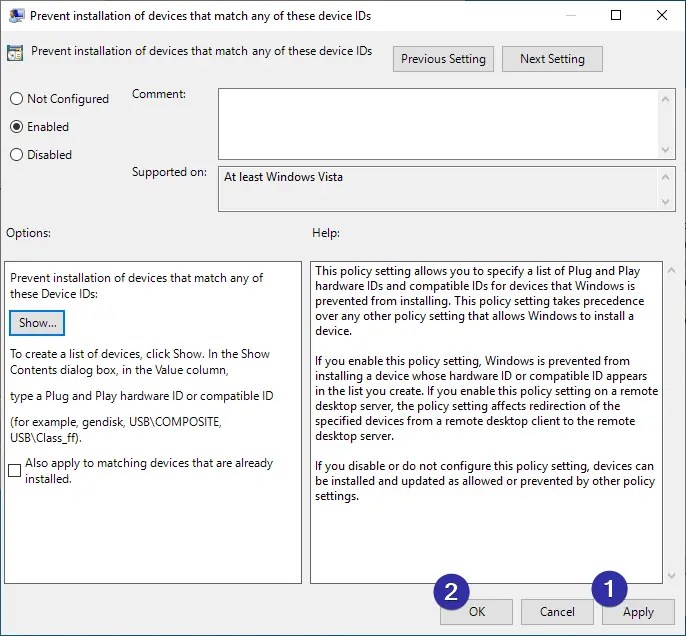Cancel the policy dialog
Image resolution: width=686 pixels, height=636 pixels.
(x=557, y=612)
